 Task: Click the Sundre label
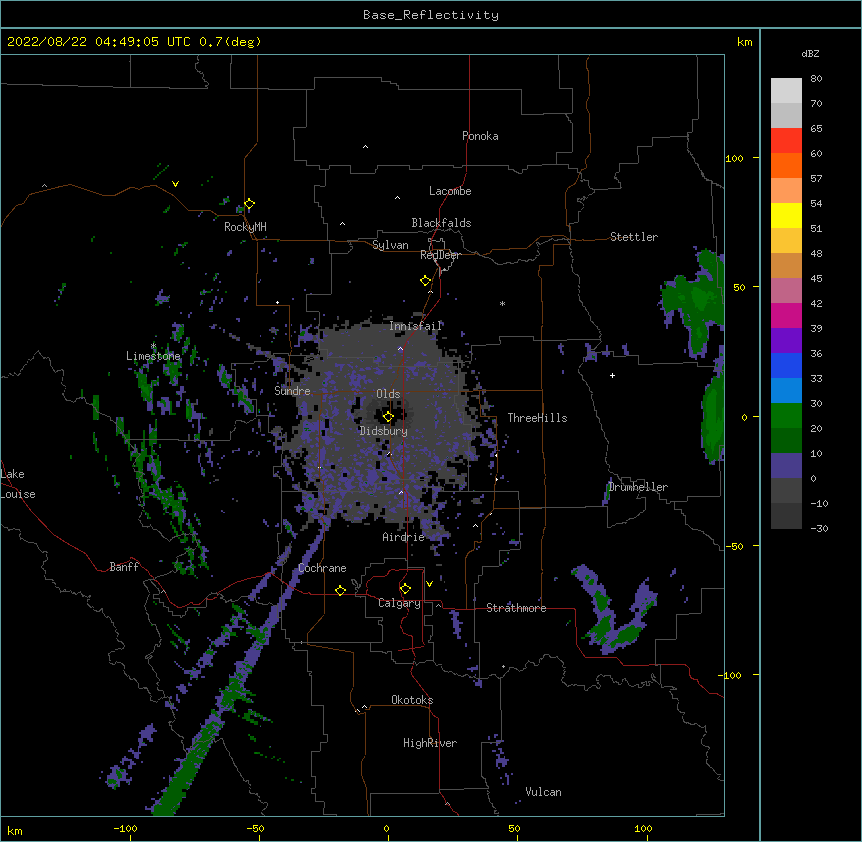pyautogui.click(x=292, y=391)
